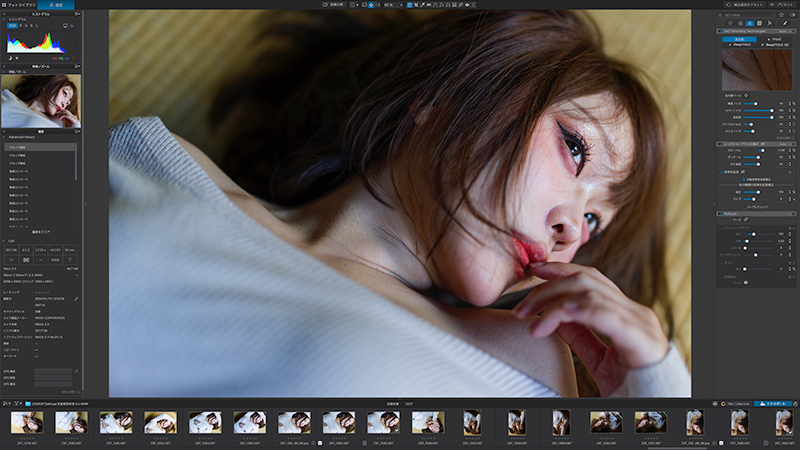Adjust the luminance noise slider
Screen dimensions: 800x450
click(x=758, y=104)
